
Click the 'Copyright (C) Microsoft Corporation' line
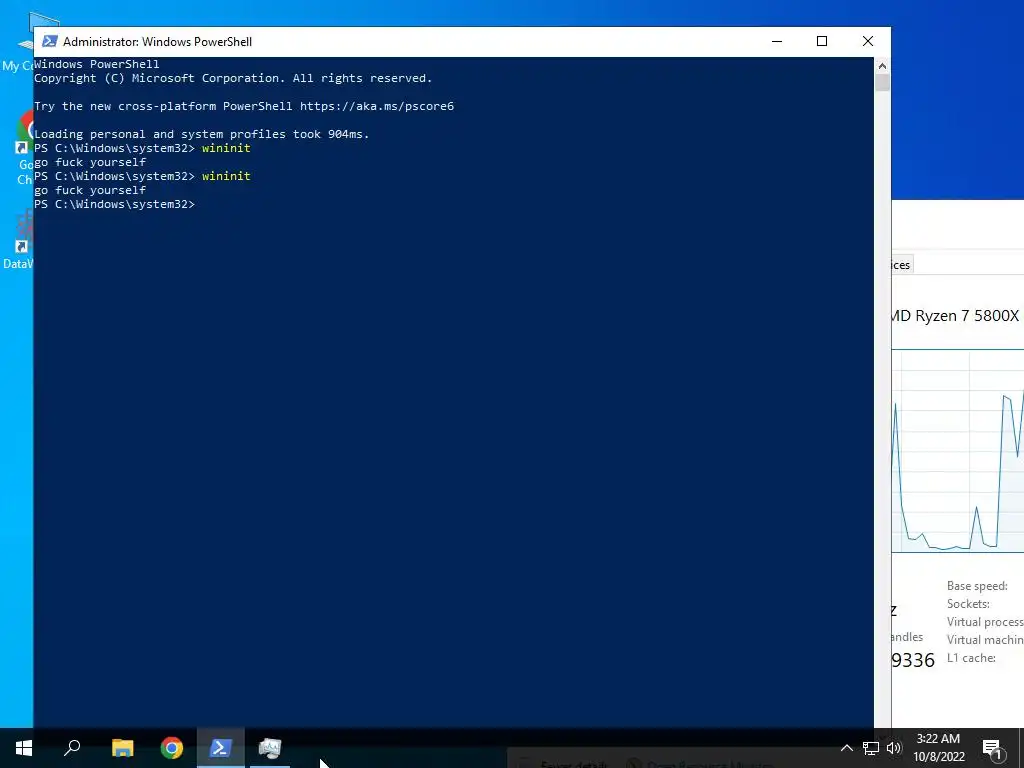click(232, 78)
